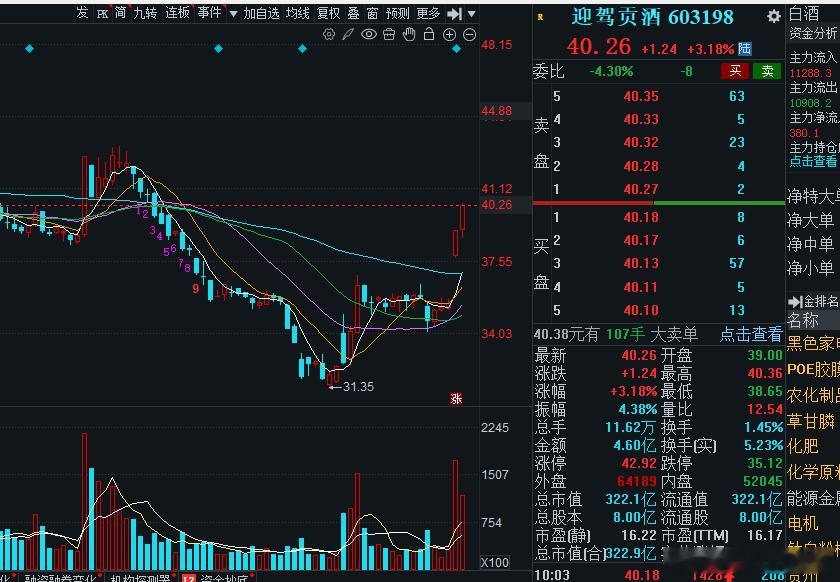The width and height of the screenshot is (840, 582).
Task: Zoom in chart with plus icon
Action: click(x=449, y=35)
